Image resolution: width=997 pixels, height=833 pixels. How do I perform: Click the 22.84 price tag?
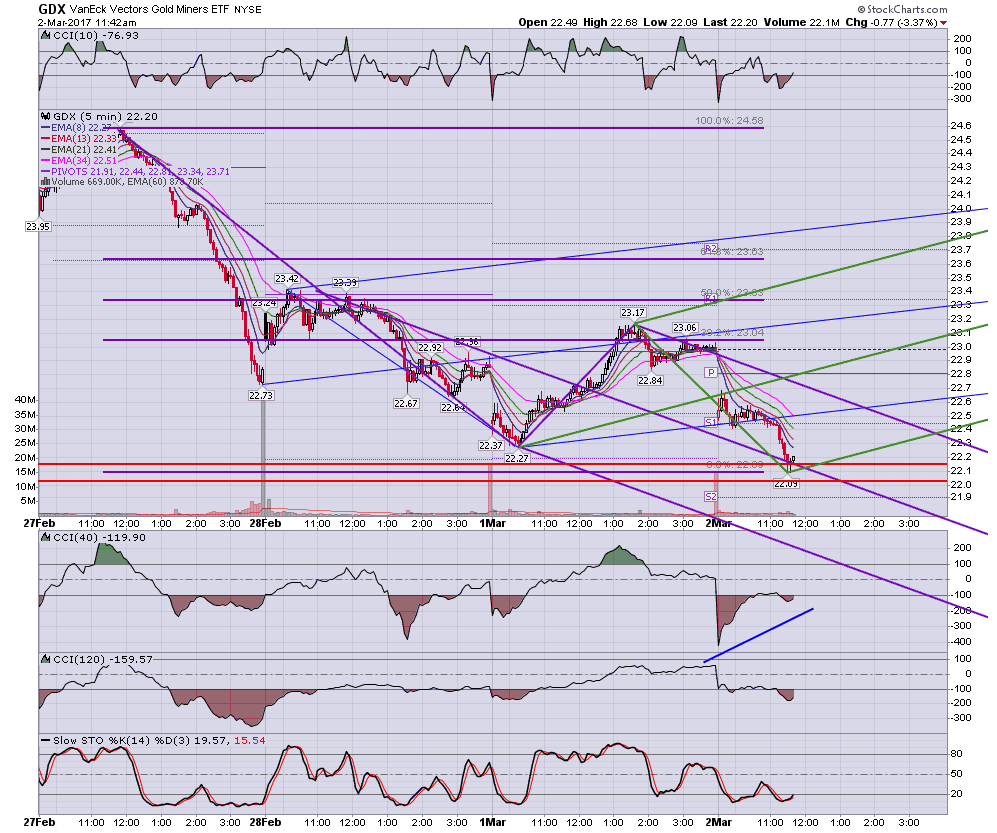click(650, 381)
